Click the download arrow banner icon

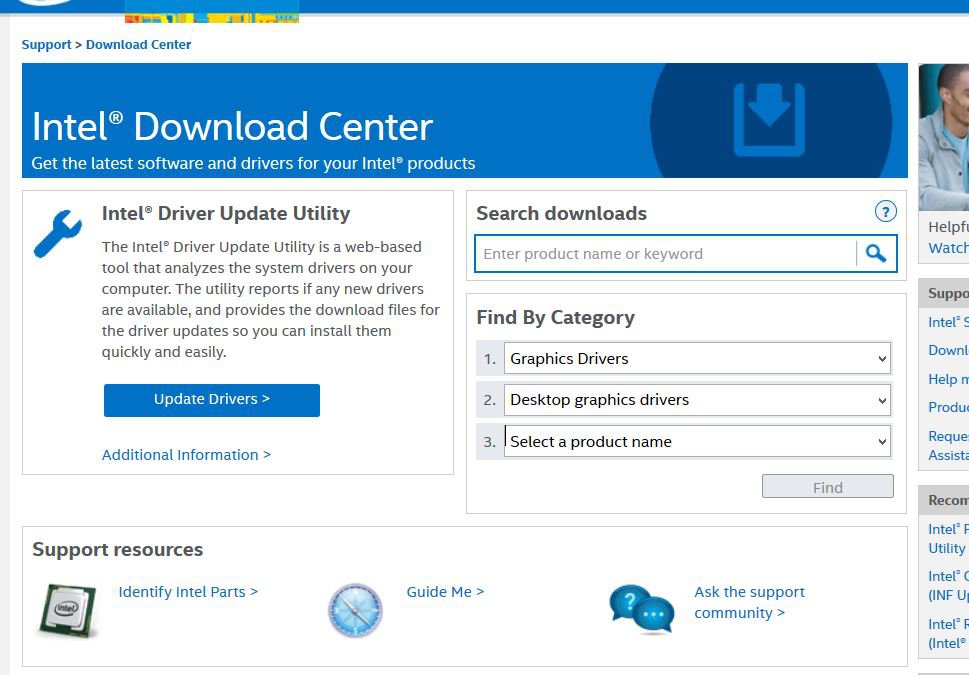(x=768, y=119)
